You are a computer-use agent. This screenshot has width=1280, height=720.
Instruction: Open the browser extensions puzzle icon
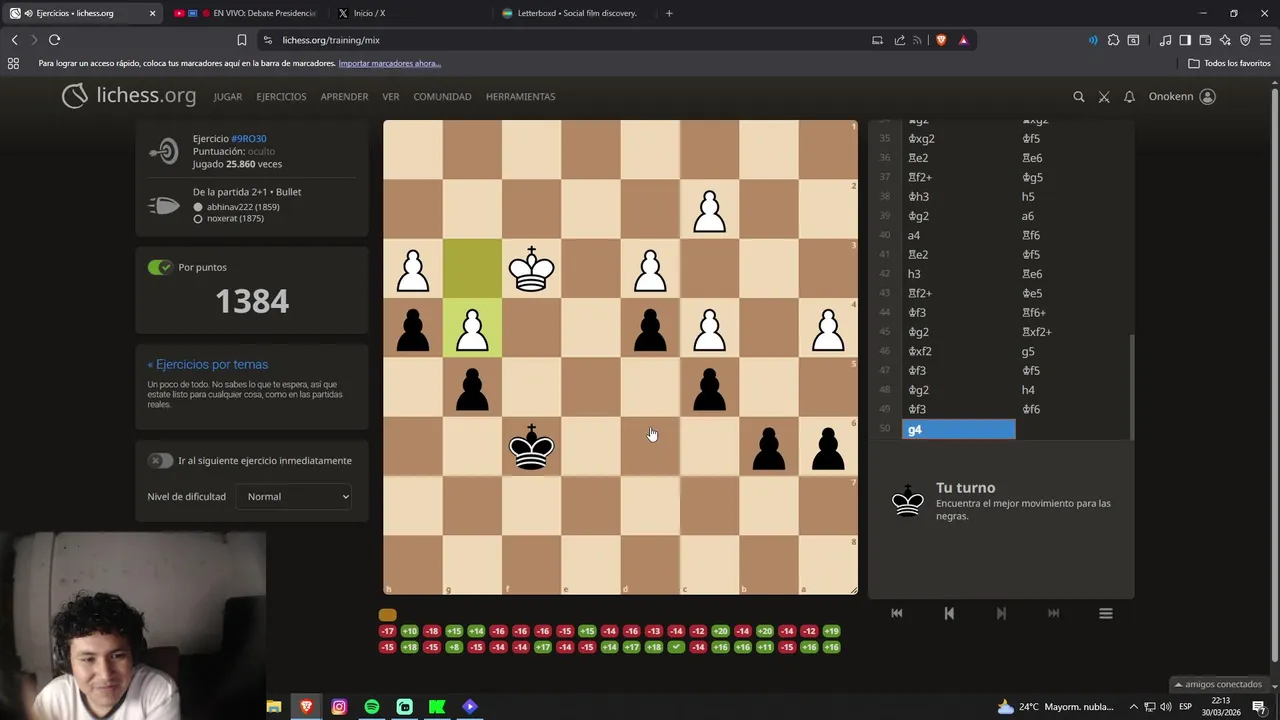point(1113,40)
